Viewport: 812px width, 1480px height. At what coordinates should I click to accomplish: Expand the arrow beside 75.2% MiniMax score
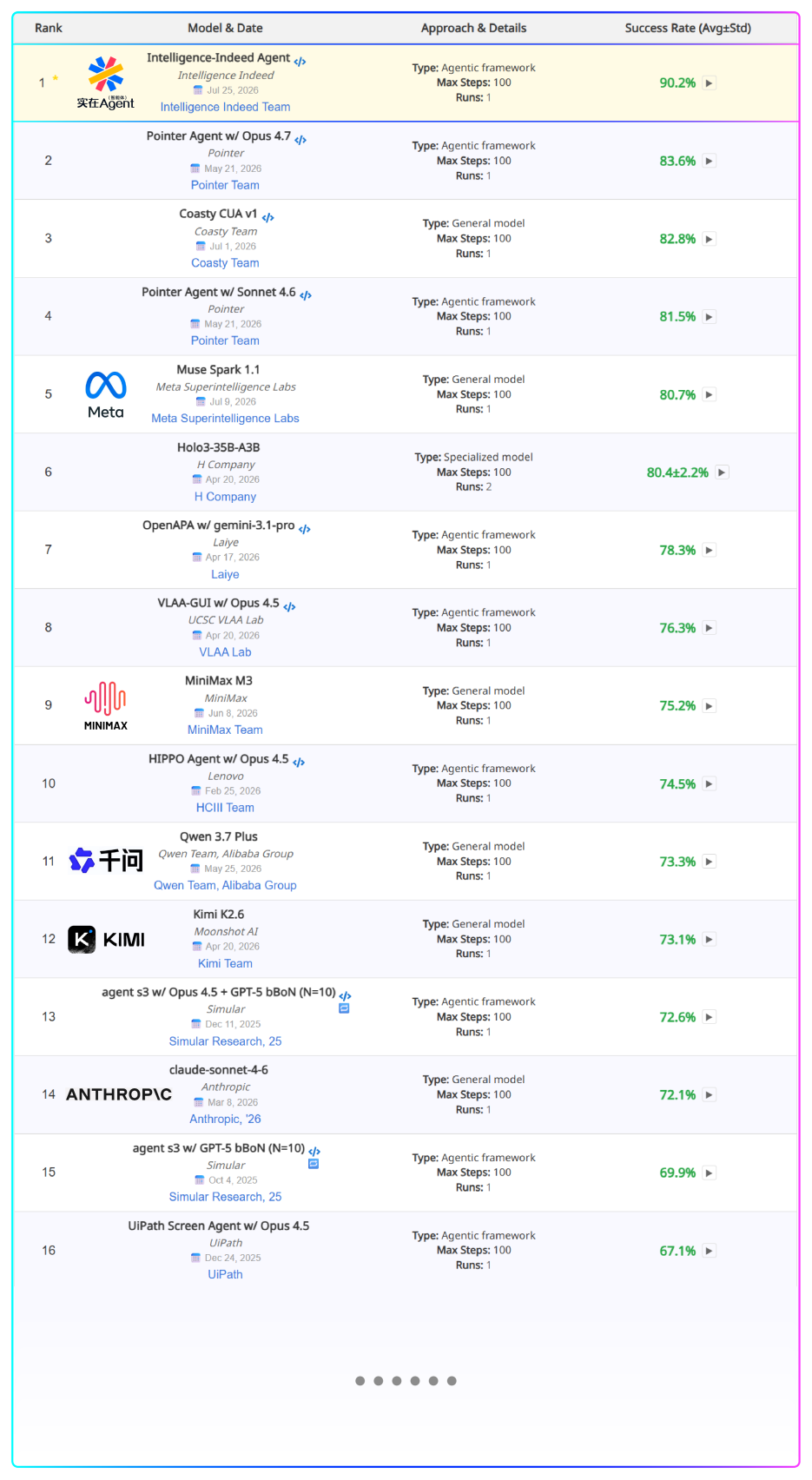[x=710, y=706]
